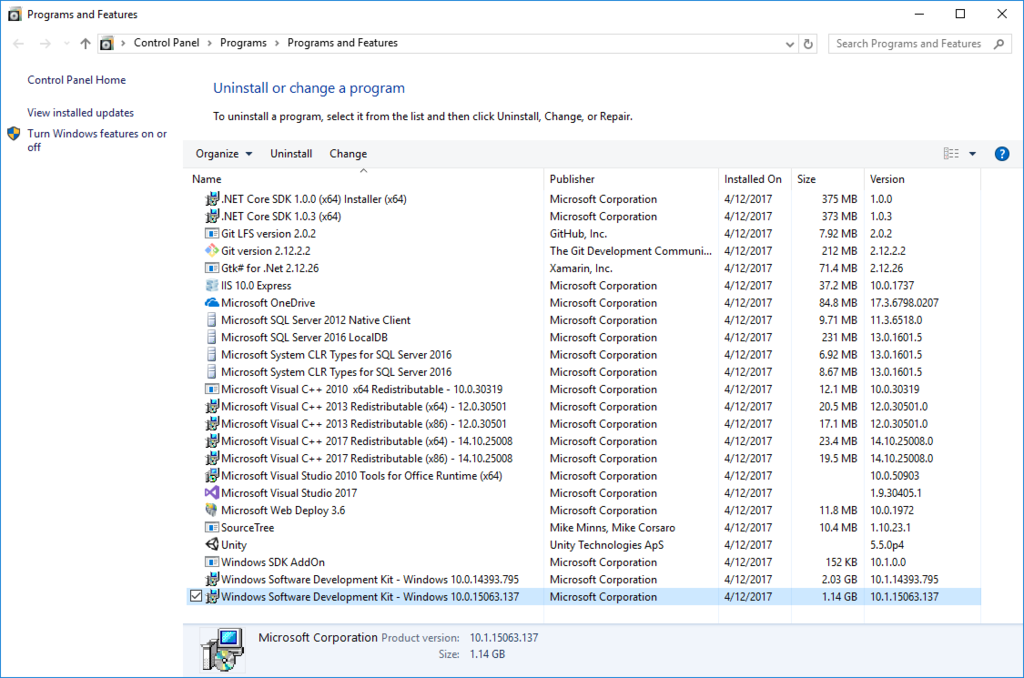The width and height of the screenshot is (1024, 678).
Task: Click the 152 KB size cell
Action: tap(841, 562)
